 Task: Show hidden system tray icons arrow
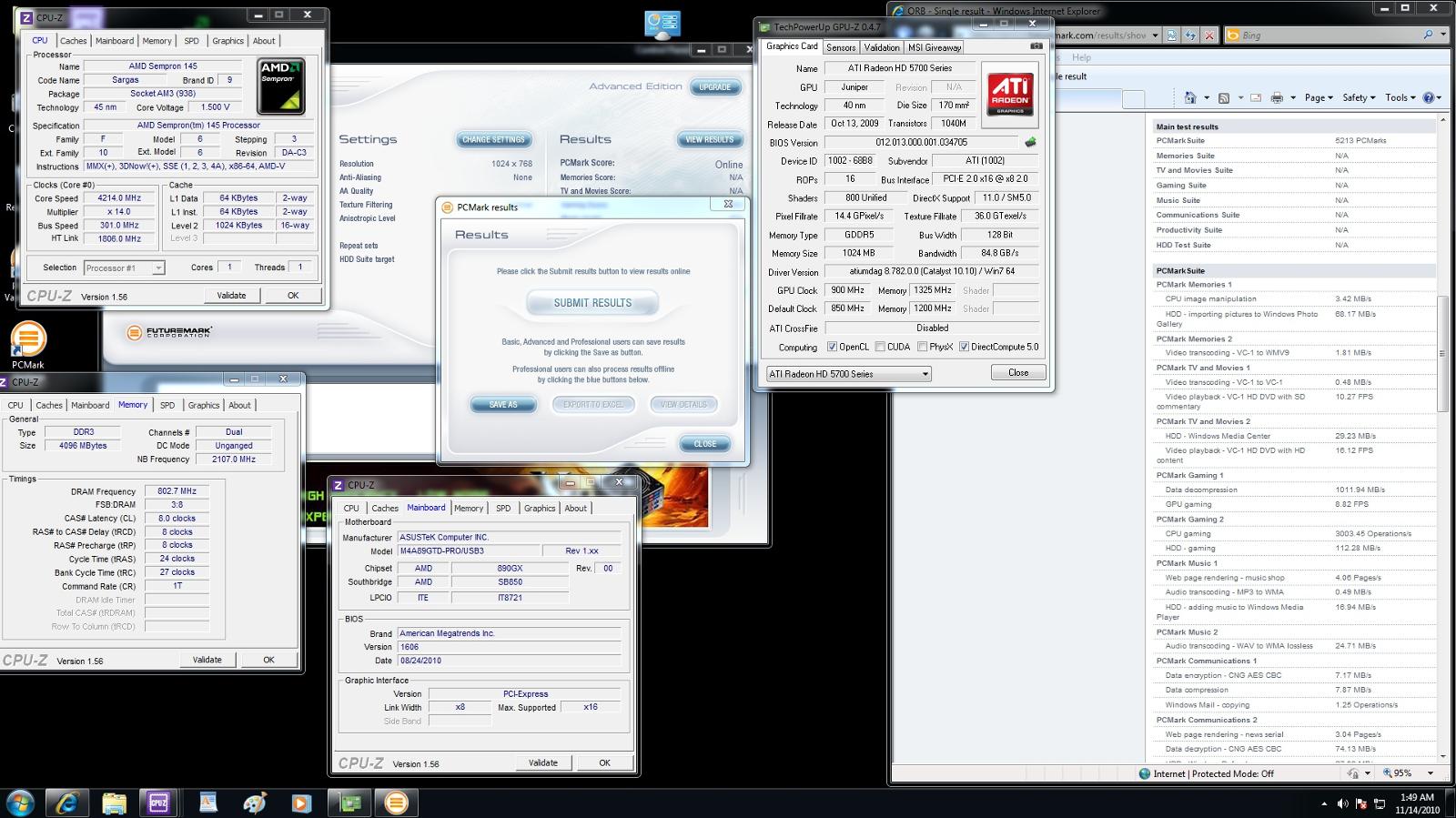point(1323,803)
